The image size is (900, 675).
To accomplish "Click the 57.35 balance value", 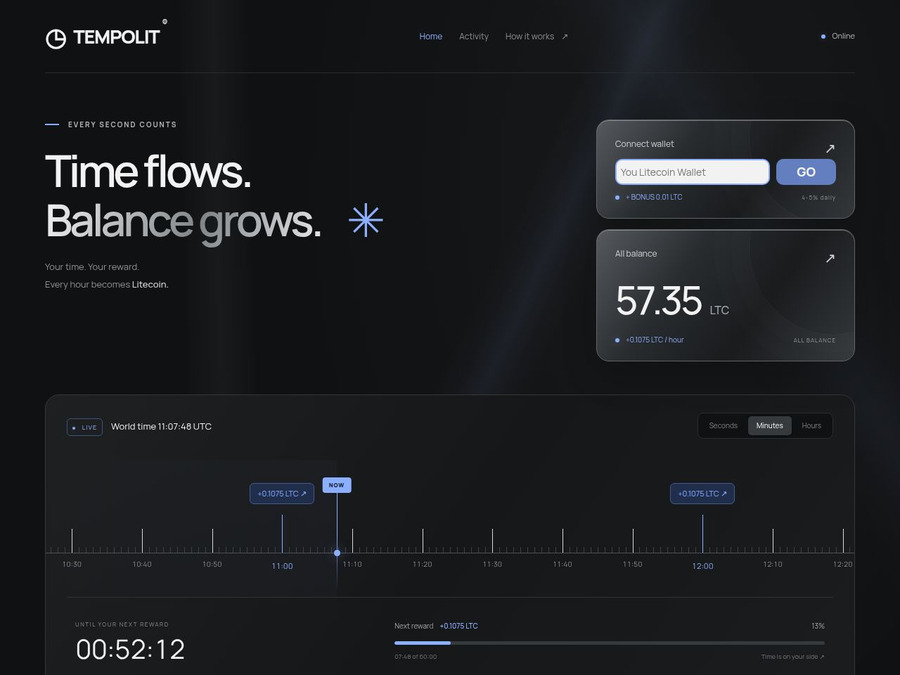I will 659,301.
